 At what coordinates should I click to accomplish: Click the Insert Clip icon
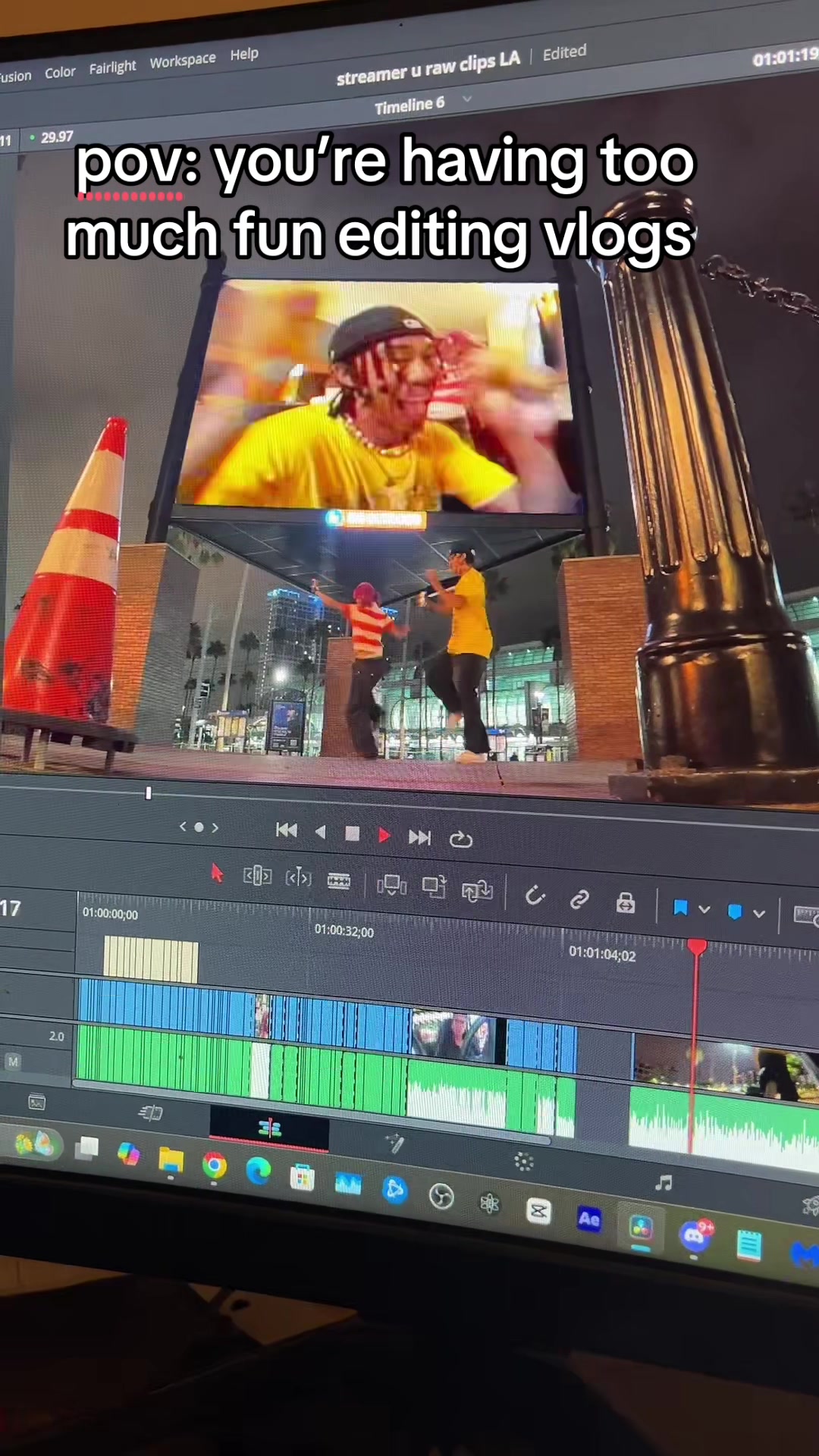pyautogui.click(x=392, y=884)
